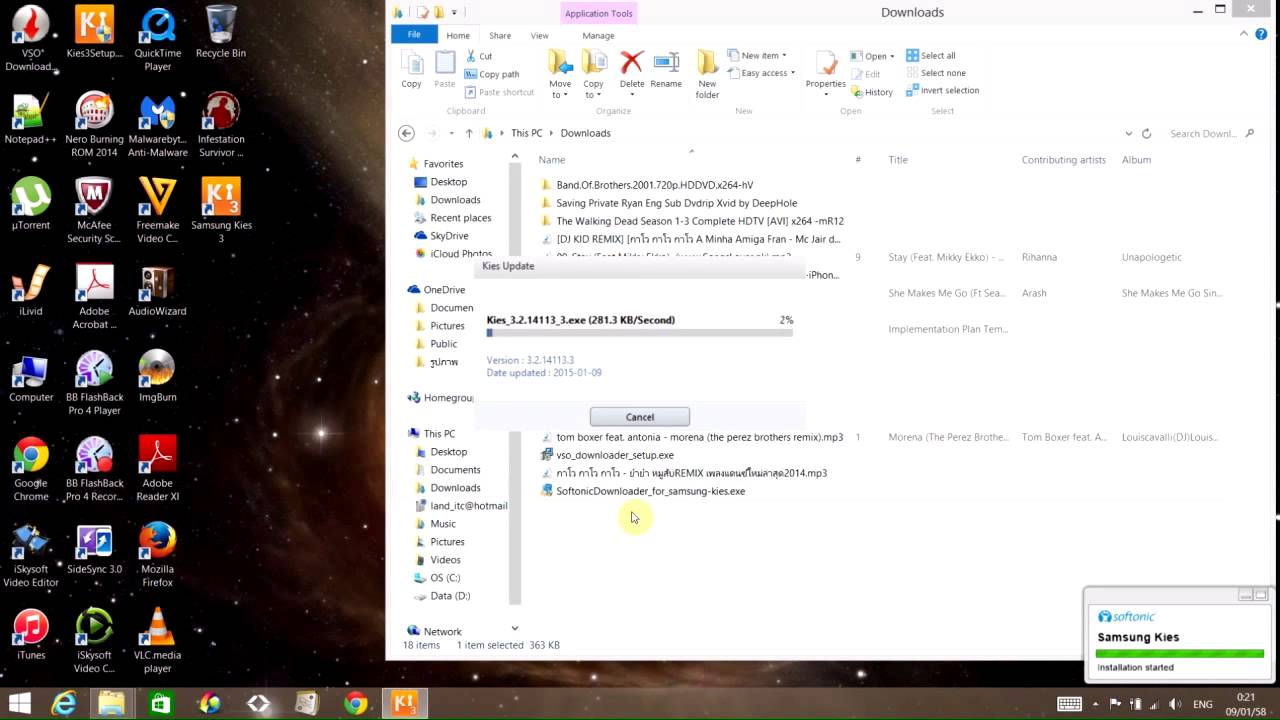
Task: Open History in the ribbon
Action: coord(871,92)
